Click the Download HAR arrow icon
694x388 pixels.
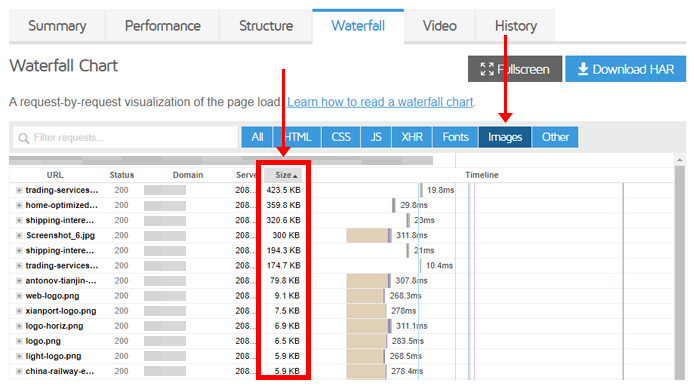583,69
